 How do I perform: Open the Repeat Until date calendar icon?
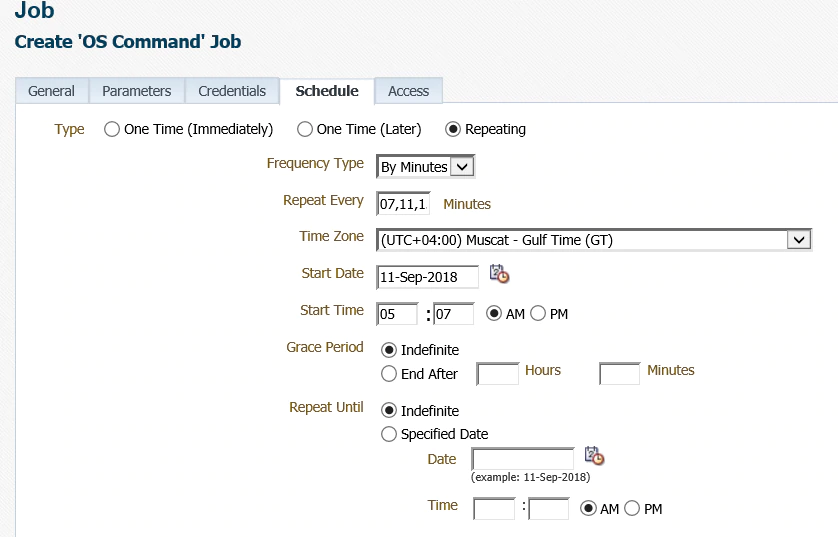[595, 456]
